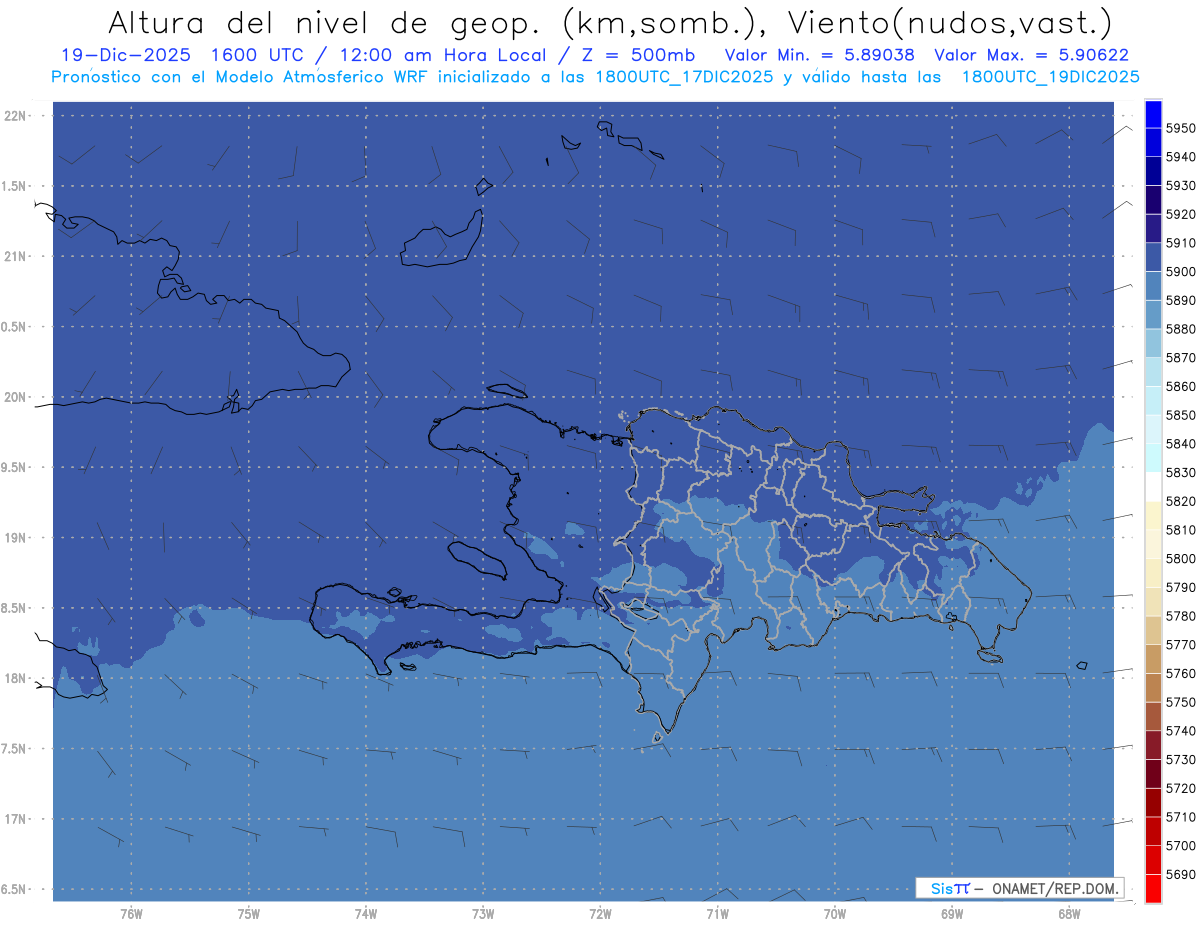Click the 72W longitude axis label

(x=600, y=914)
